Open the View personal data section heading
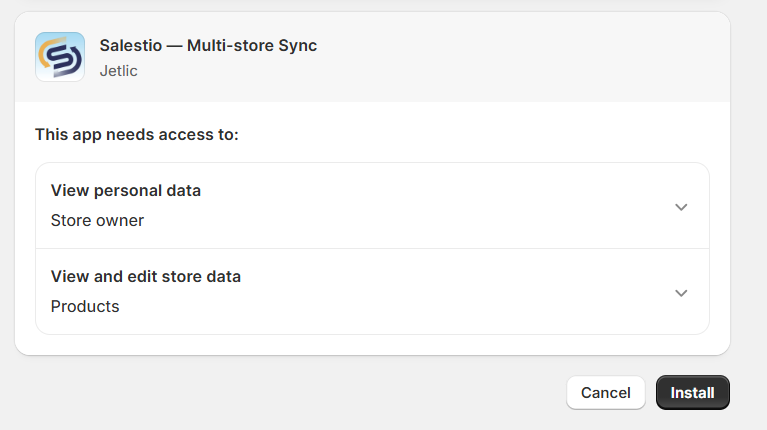 pos(126,190)
